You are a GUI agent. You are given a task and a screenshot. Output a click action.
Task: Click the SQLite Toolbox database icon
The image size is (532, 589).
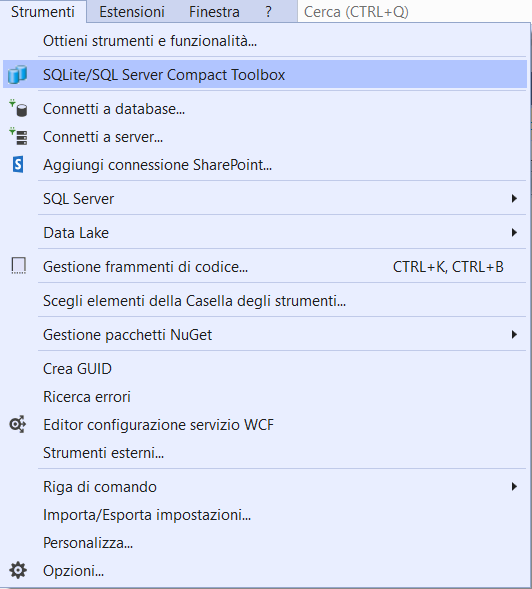point(17,74)
